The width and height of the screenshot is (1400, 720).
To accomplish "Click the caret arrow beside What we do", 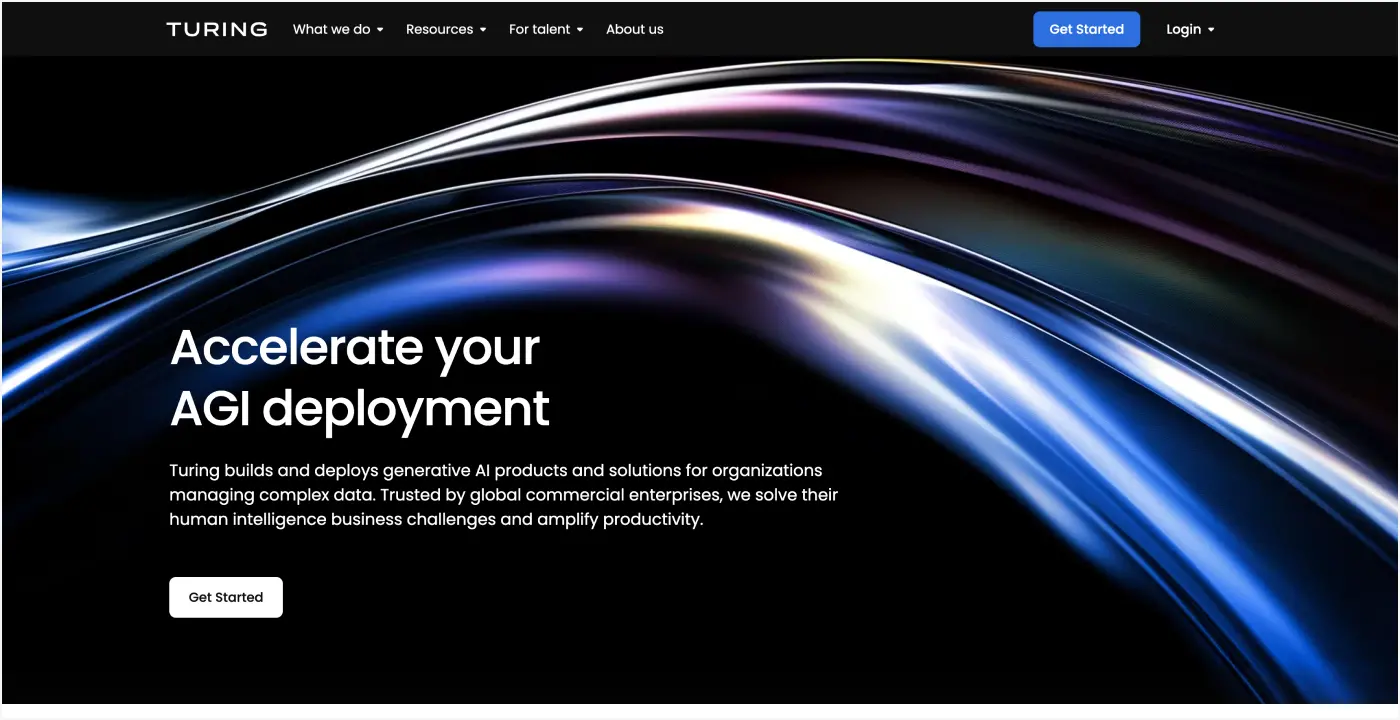I will click(x=380, y=30).
